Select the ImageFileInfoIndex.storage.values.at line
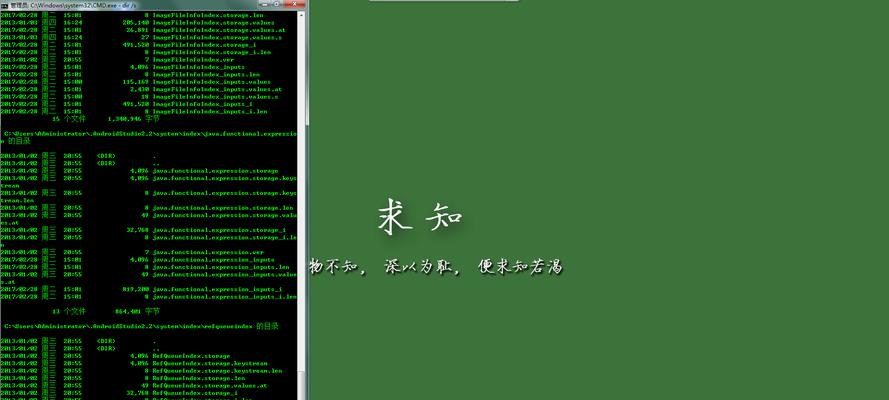889x400 pixels. (141, 29)
